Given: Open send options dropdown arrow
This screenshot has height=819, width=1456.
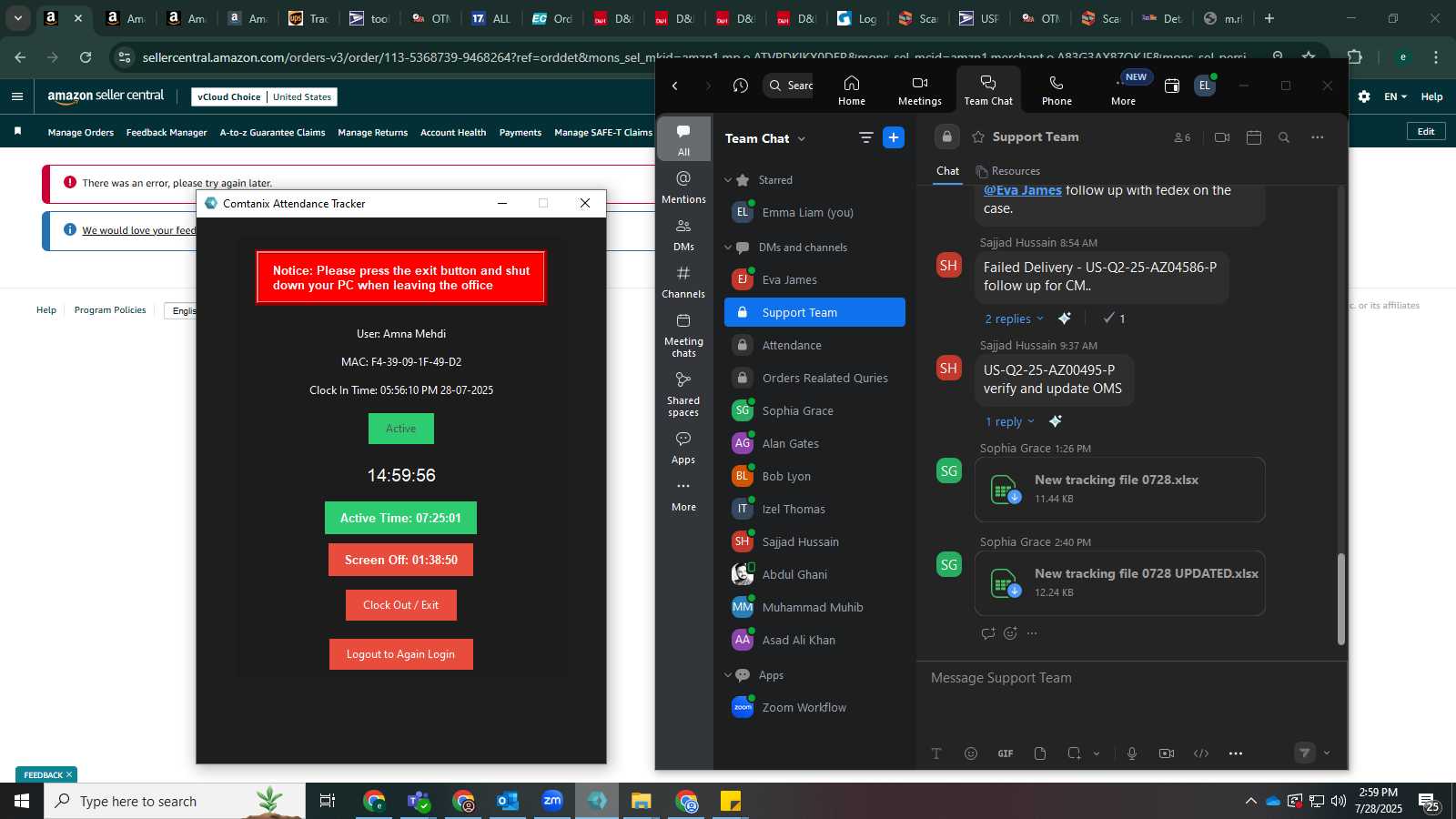Looking at the screenshot, I should 1327,753.
